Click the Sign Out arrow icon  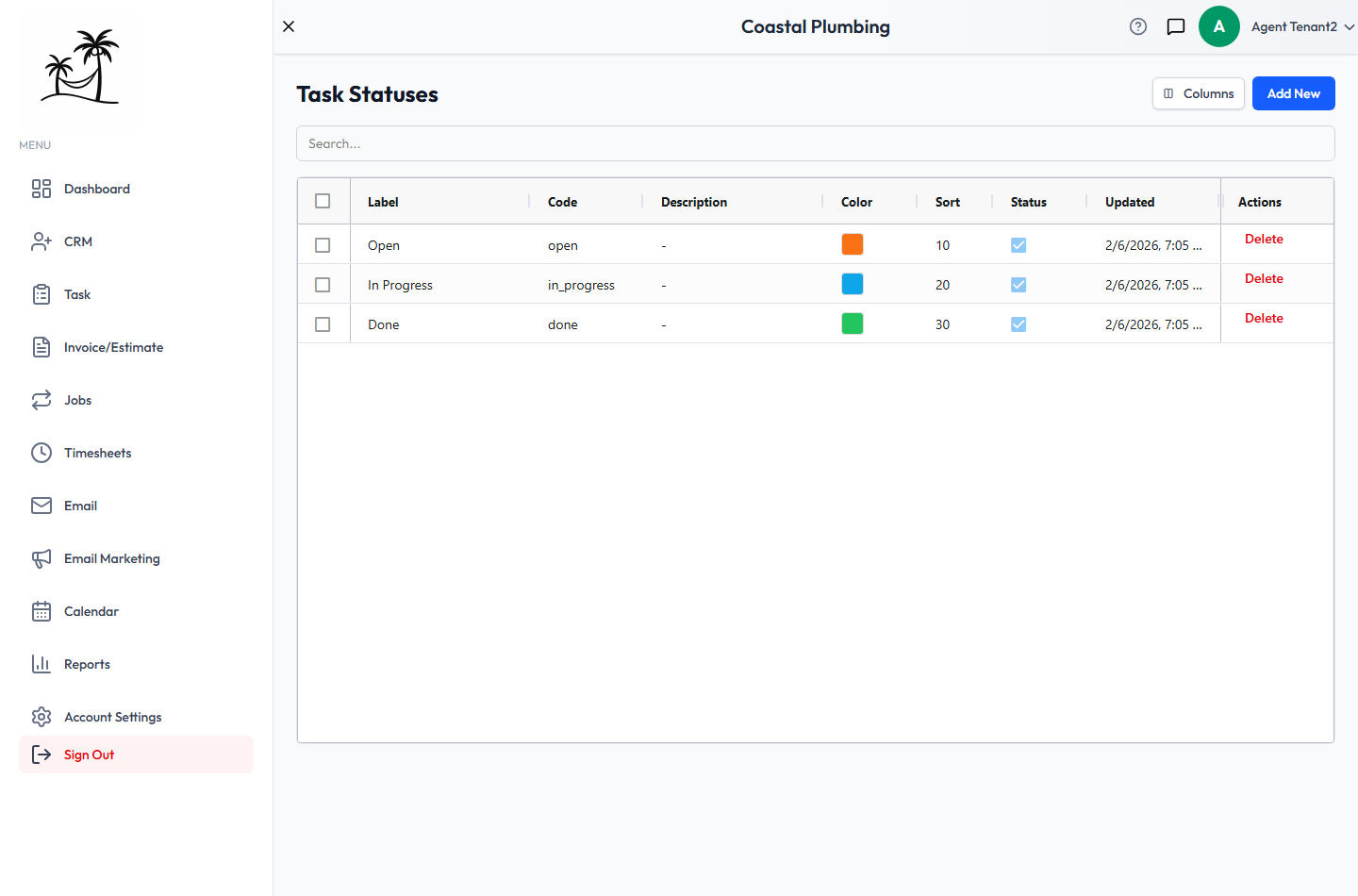[x=41, y=755]
